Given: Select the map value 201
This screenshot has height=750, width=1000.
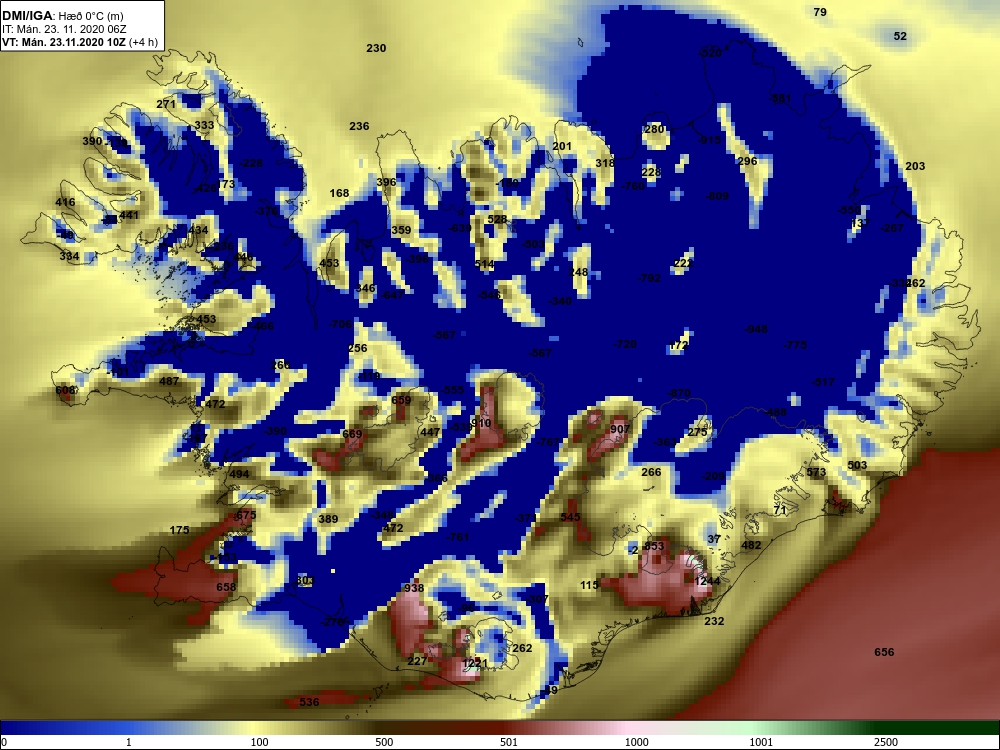Looking at the screenshot, I should point(562,147).
